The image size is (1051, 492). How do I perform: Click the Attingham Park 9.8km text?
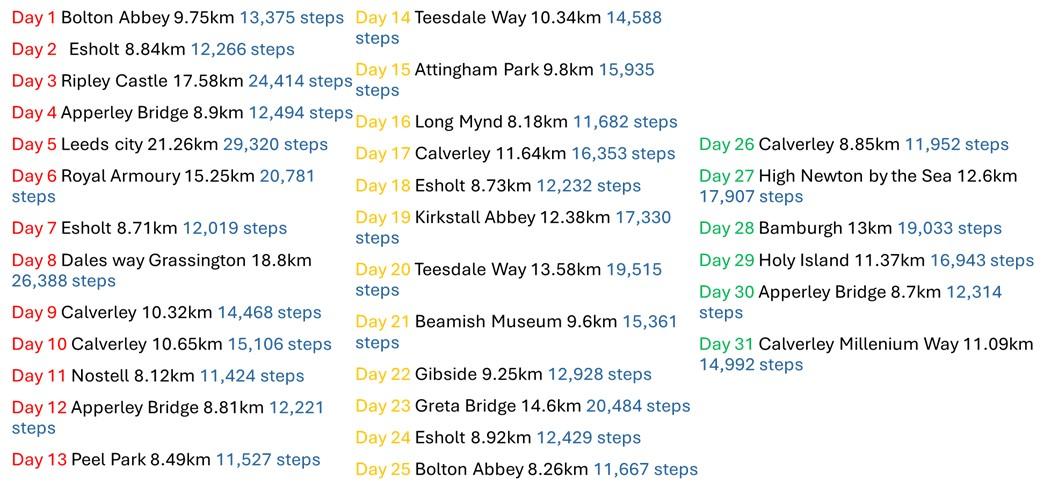504,70
